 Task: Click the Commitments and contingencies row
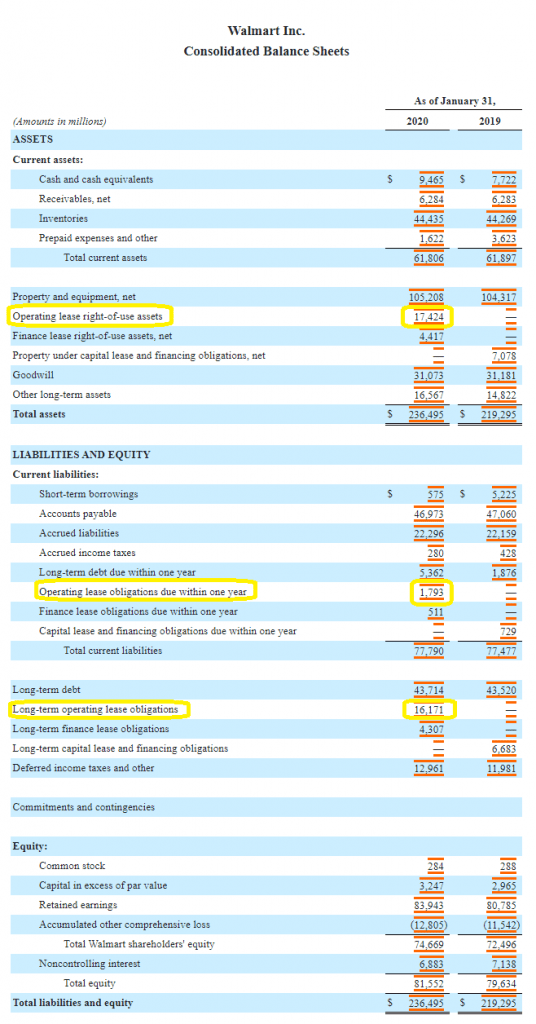tap(267, 807)
